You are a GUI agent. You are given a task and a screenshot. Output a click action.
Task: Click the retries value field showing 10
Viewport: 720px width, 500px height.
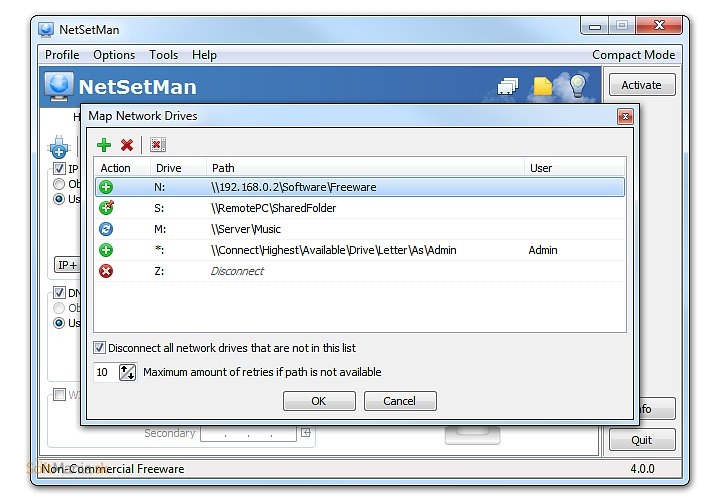106,372
